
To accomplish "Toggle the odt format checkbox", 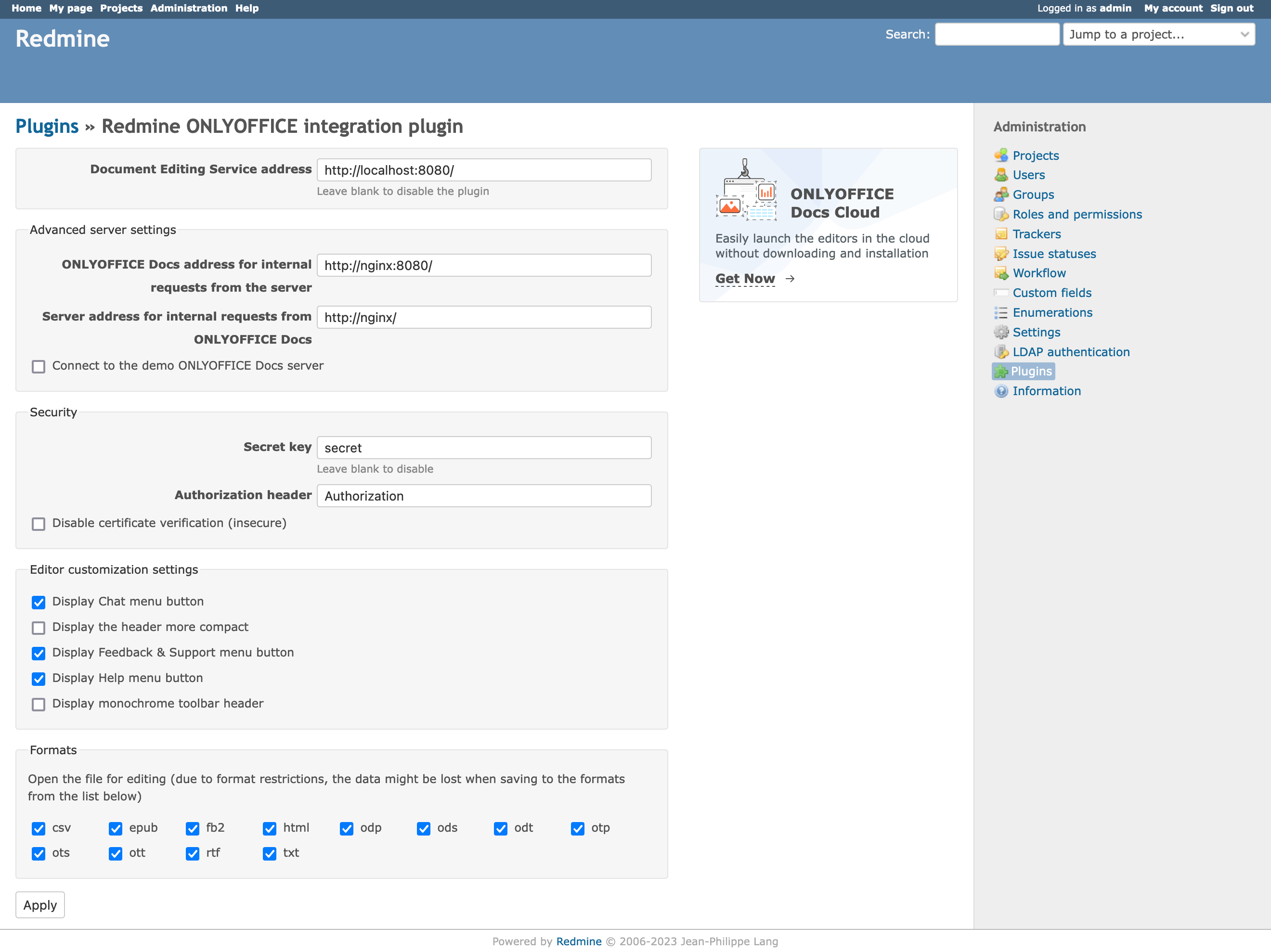I will tap(501, 828).
